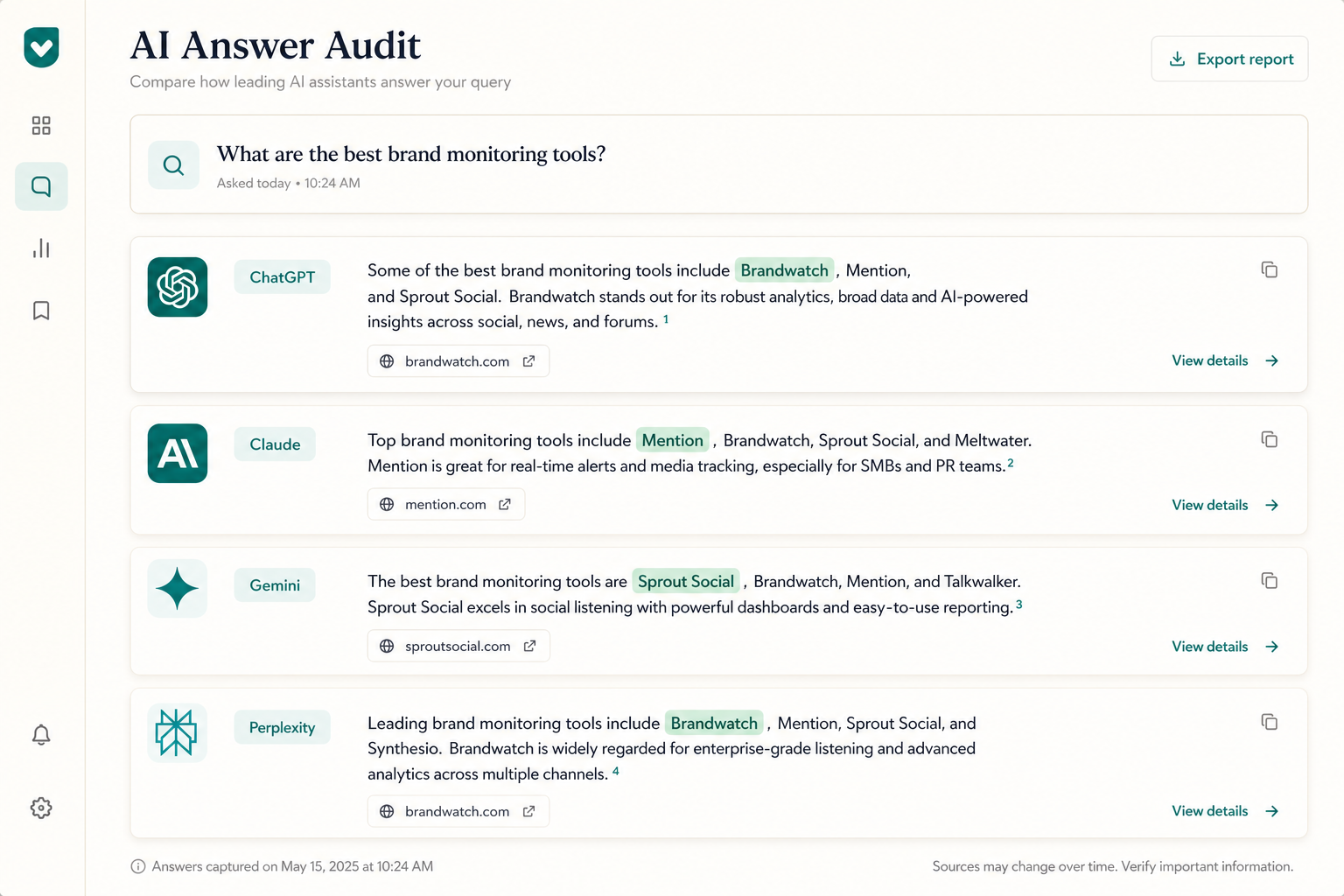The width and height of the screenshot is (1344, 896).
Task: Open View details for Perplexity answer
Action: point(1225,811)
